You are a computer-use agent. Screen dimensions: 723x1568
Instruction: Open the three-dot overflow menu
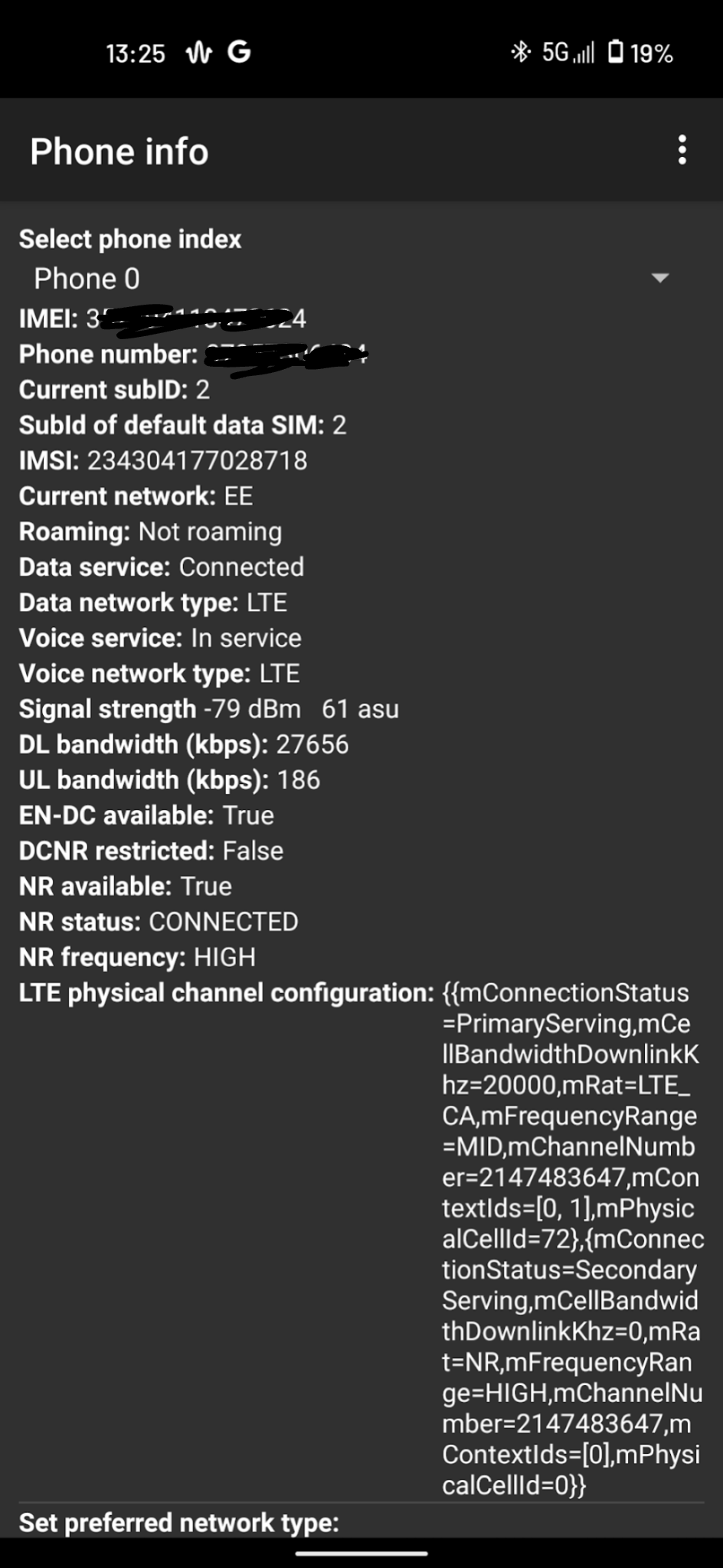click(x=682, y=150)
